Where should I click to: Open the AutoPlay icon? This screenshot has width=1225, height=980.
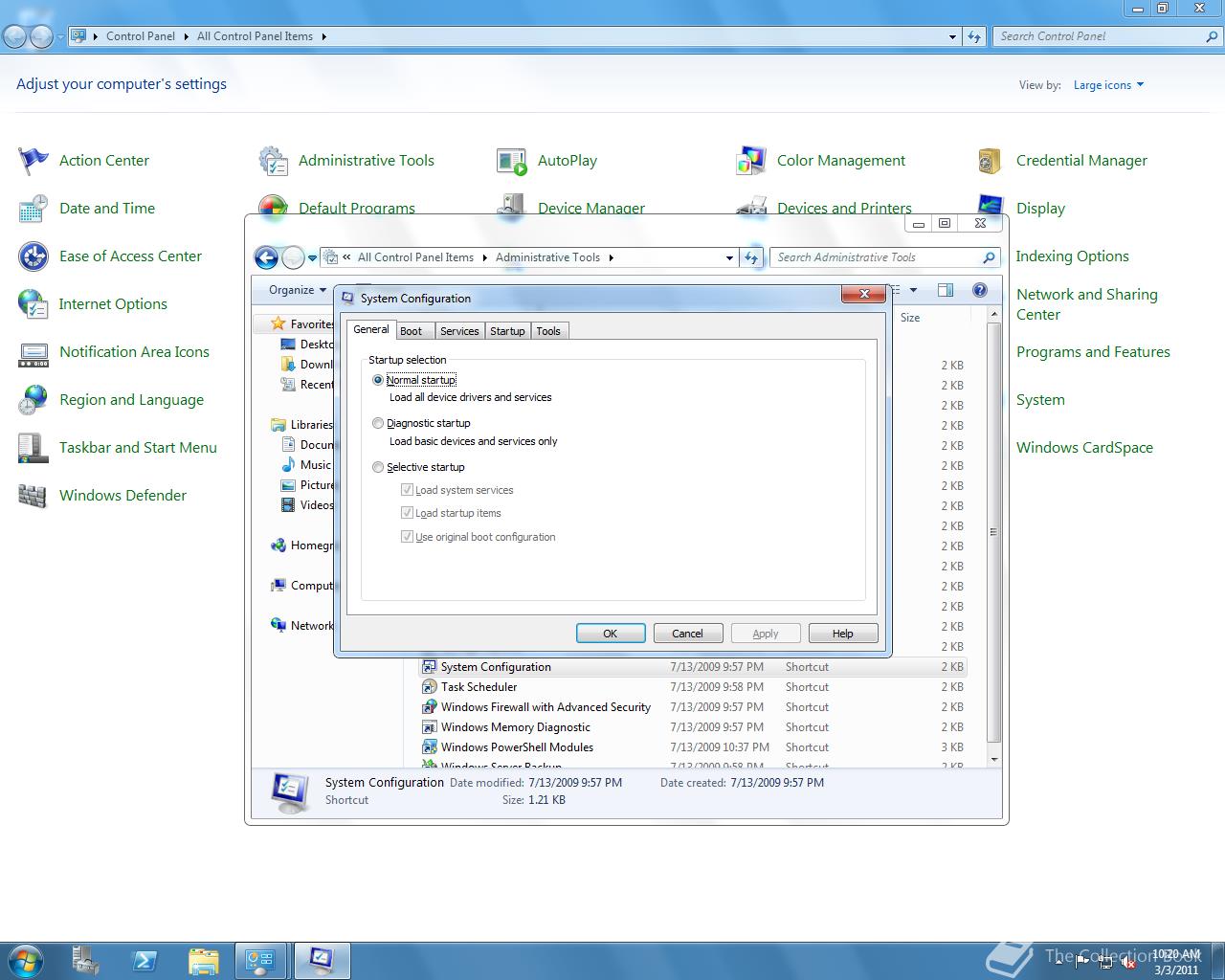pos(512,161)
